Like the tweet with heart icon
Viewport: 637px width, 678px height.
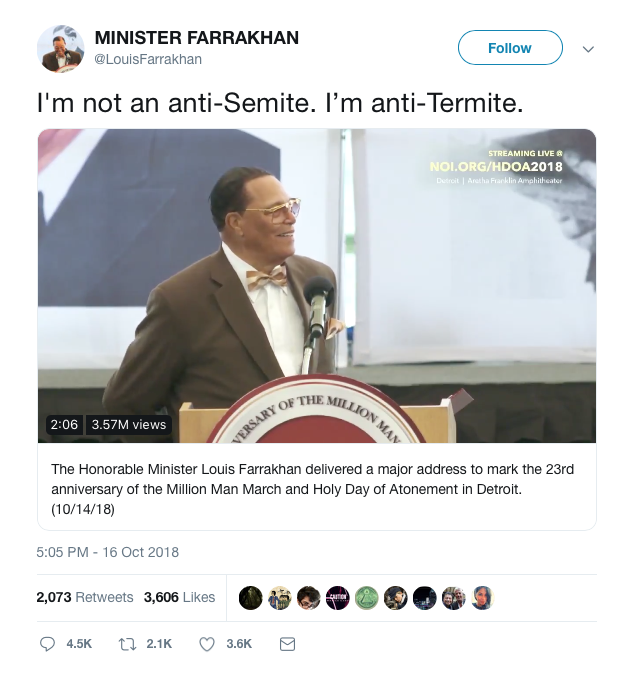tap(207, 644)
